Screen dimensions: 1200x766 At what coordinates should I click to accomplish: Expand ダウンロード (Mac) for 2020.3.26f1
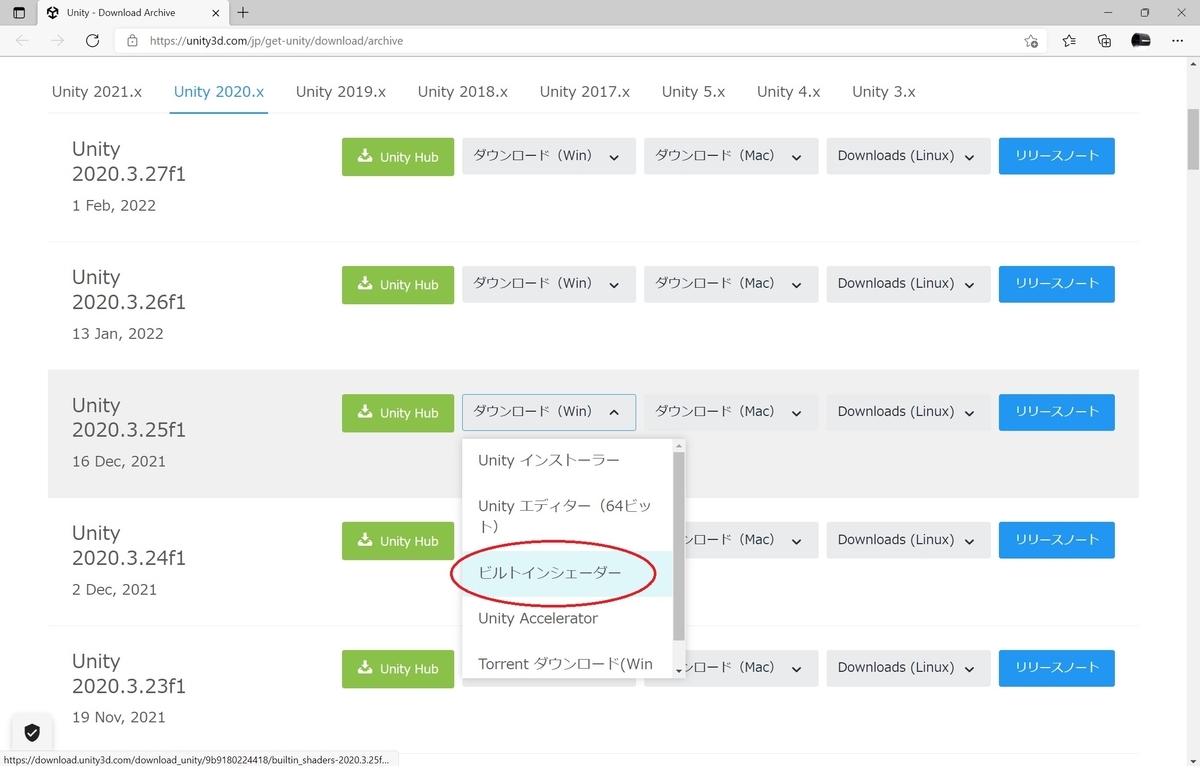[731, 284]
